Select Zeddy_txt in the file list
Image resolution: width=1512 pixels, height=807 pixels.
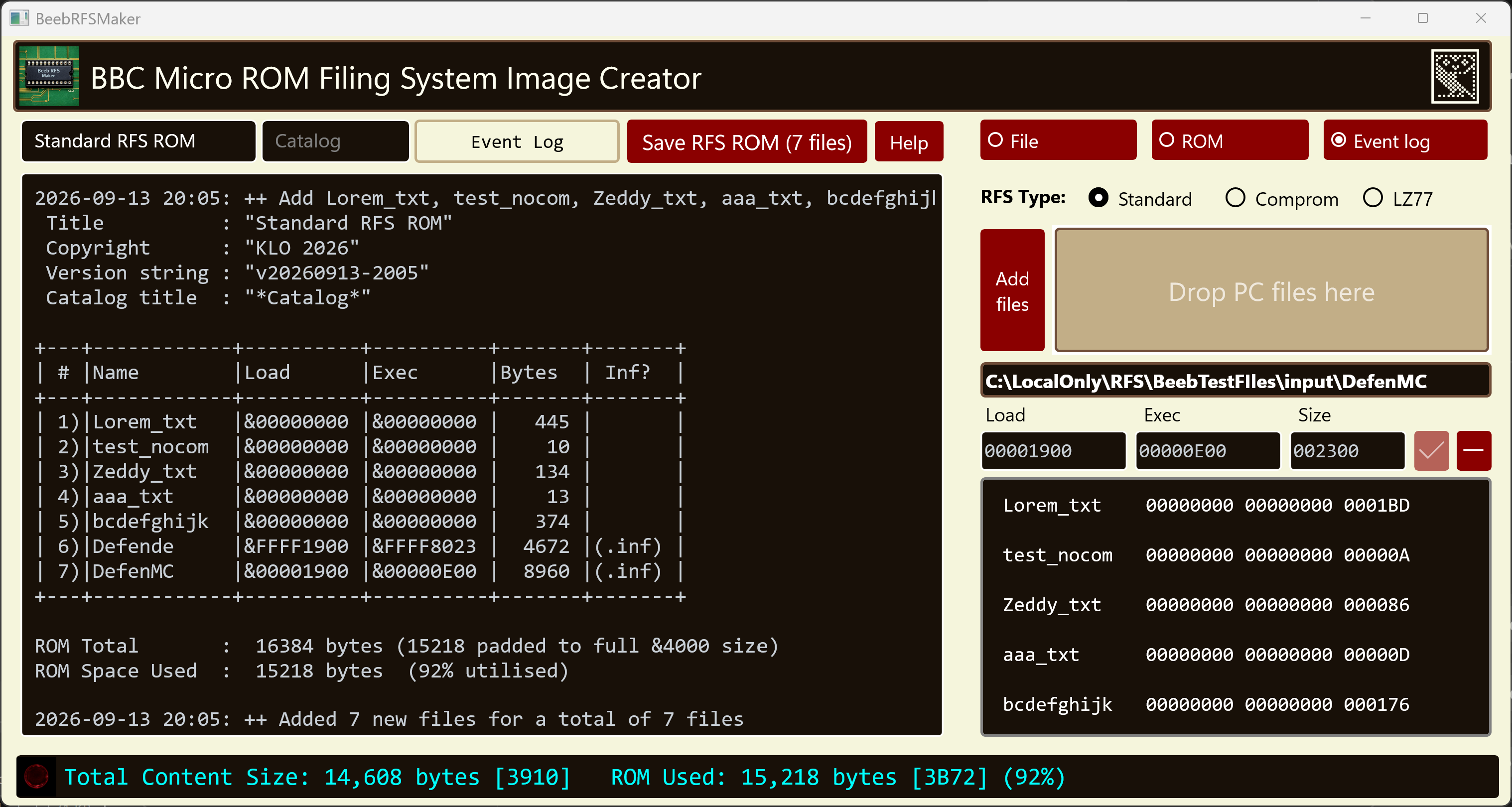(x=1235, y=605)
